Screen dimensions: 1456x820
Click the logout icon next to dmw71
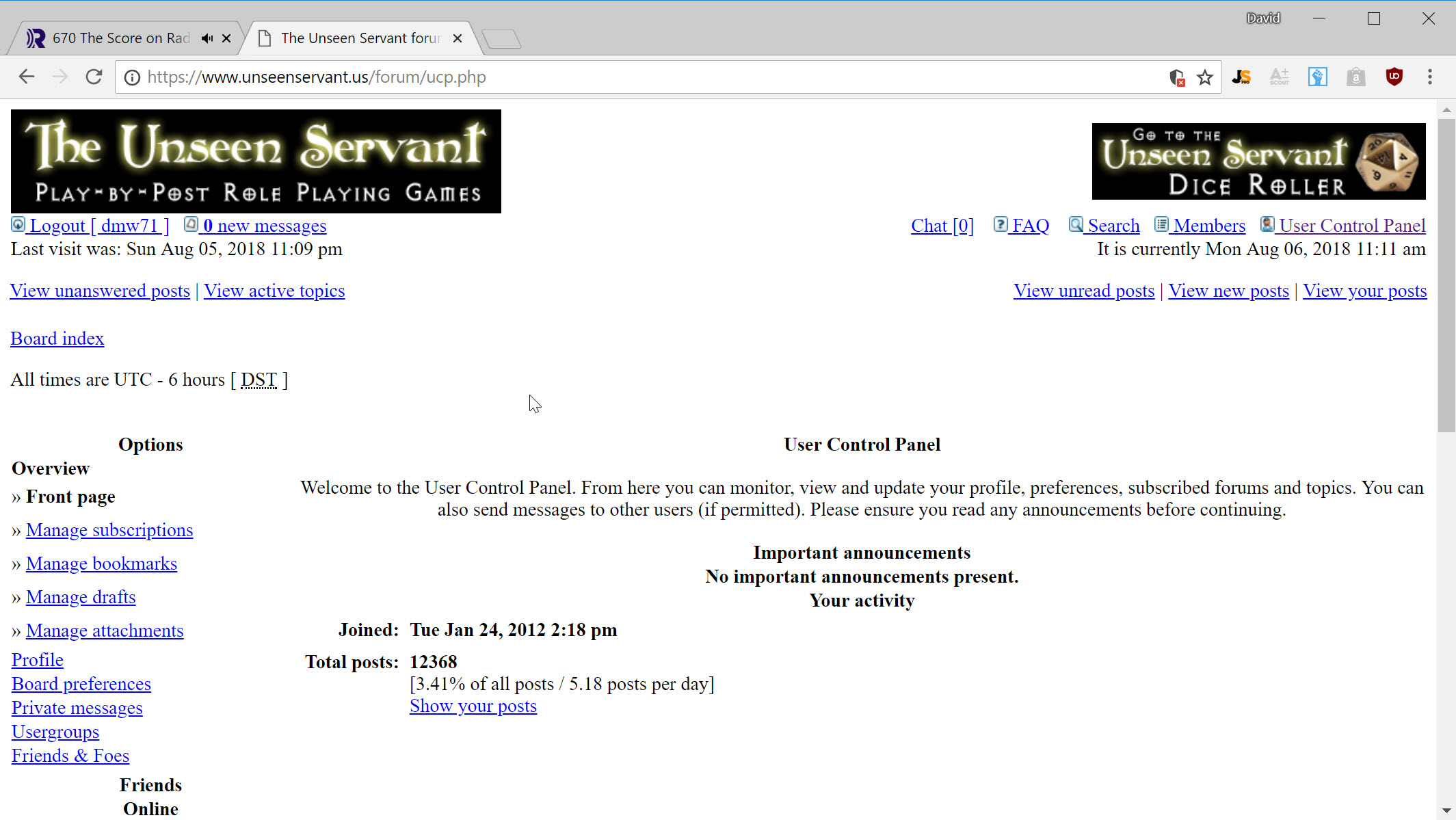tap(17, 224)
